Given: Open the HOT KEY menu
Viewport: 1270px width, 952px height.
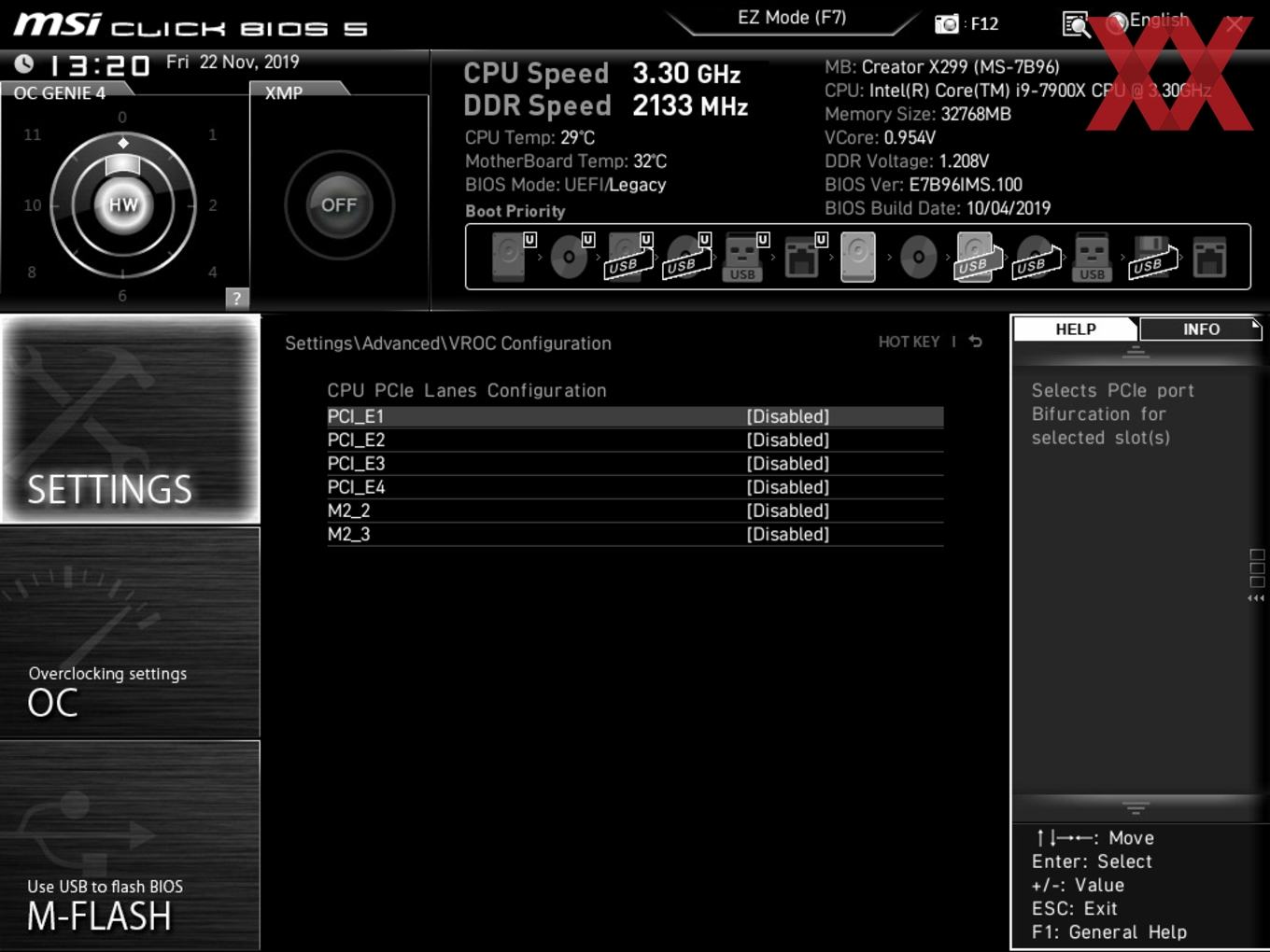Looking at the screenshot, I should click(909, 342).
